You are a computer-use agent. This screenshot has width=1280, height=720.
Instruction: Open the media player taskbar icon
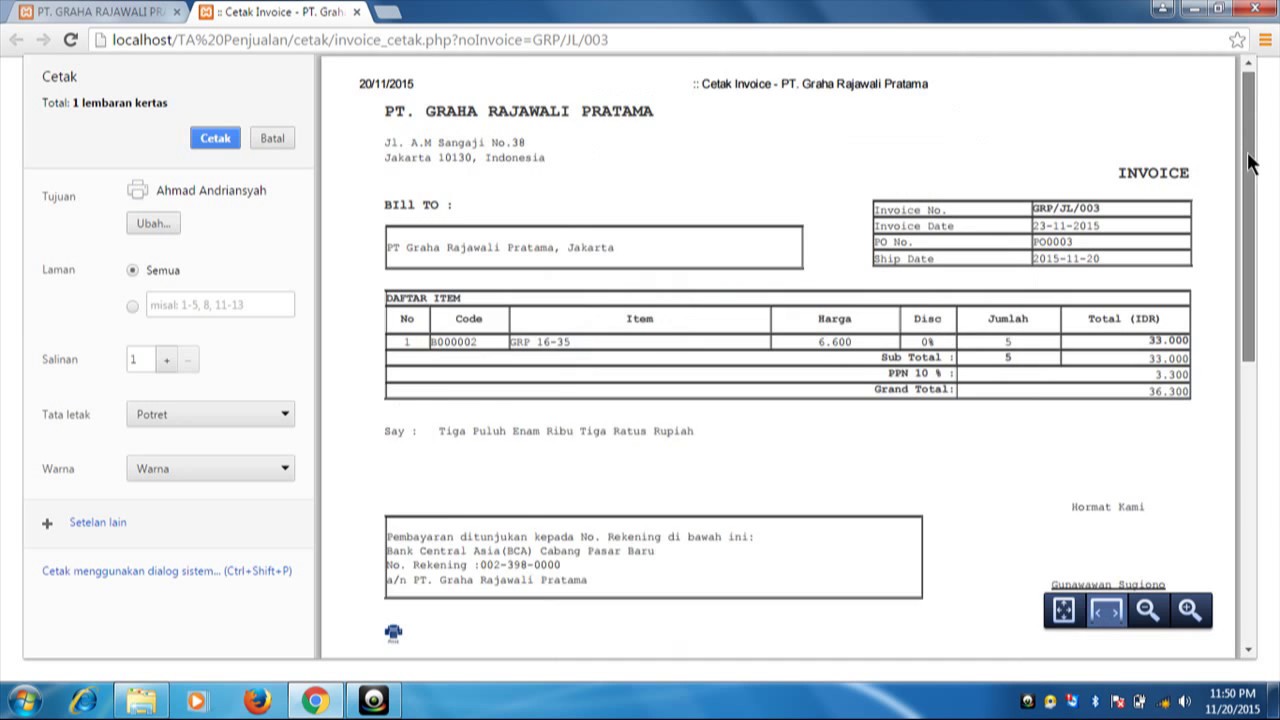[x=197, y=701]
